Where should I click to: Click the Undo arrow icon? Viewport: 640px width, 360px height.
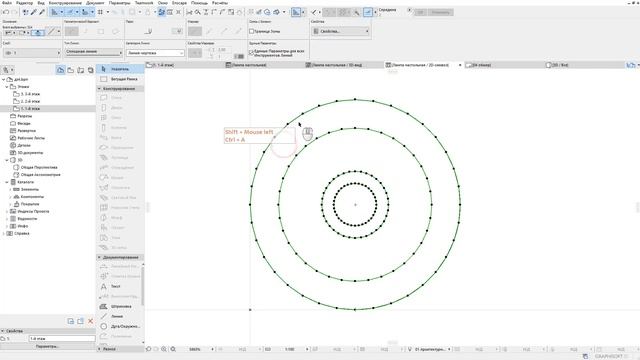(6, 12)
